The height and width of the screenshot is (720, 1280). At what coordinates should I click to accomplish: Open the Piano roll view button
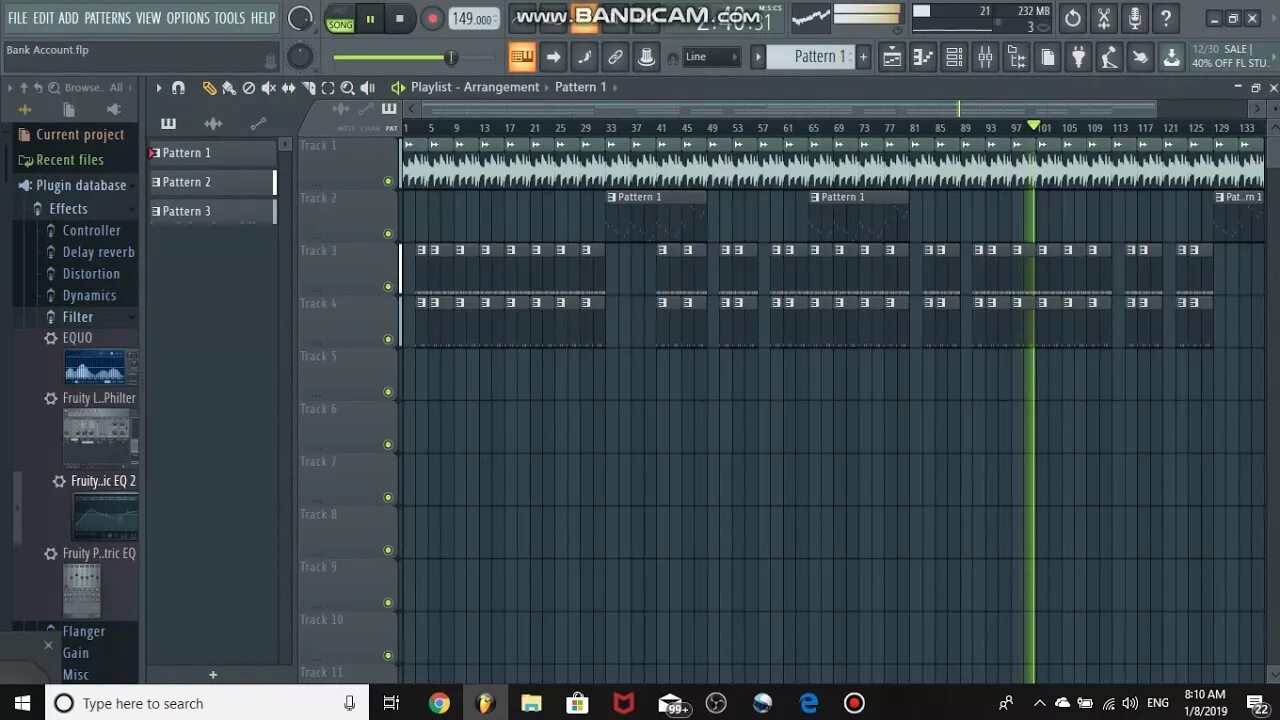(x=923, y=57)
